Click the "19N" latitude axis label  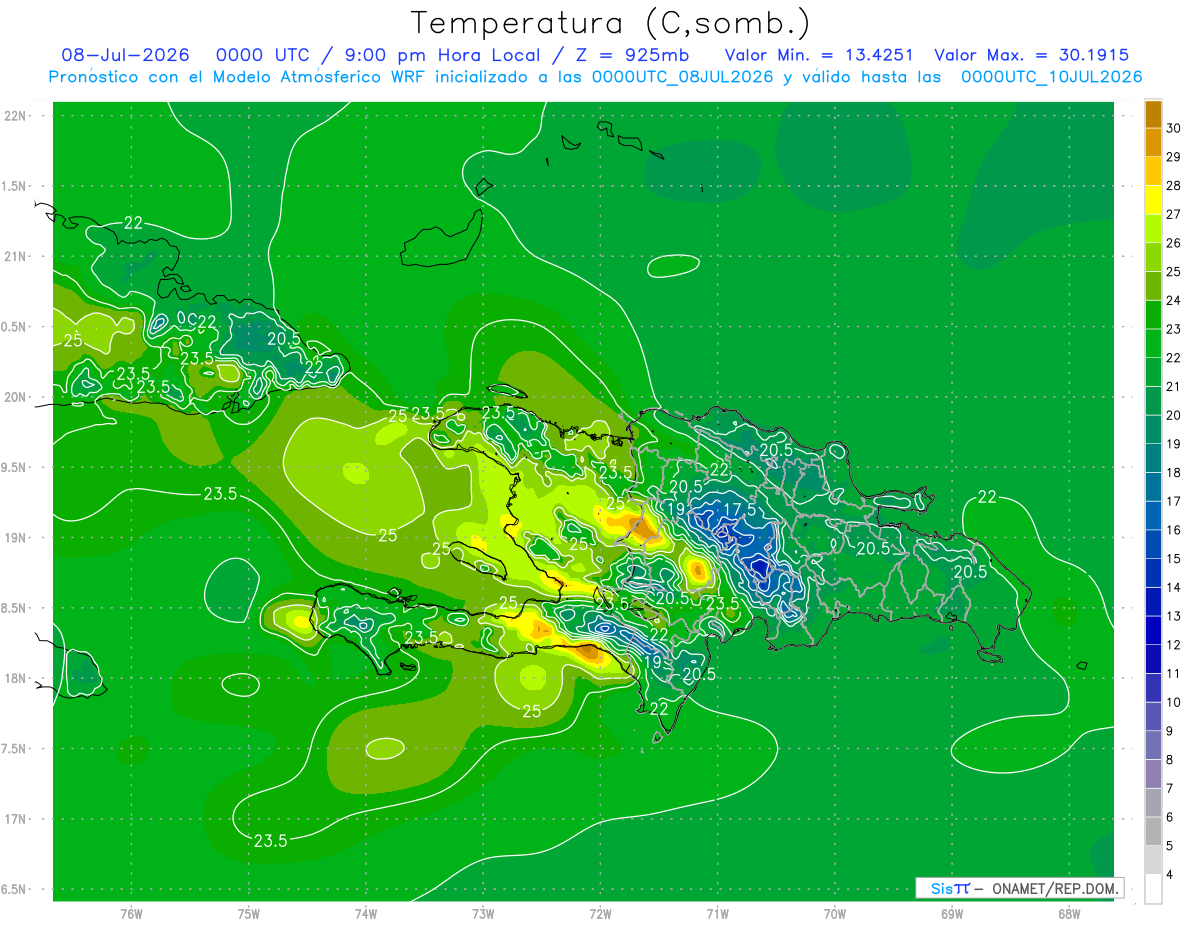[x=16, y=538]
